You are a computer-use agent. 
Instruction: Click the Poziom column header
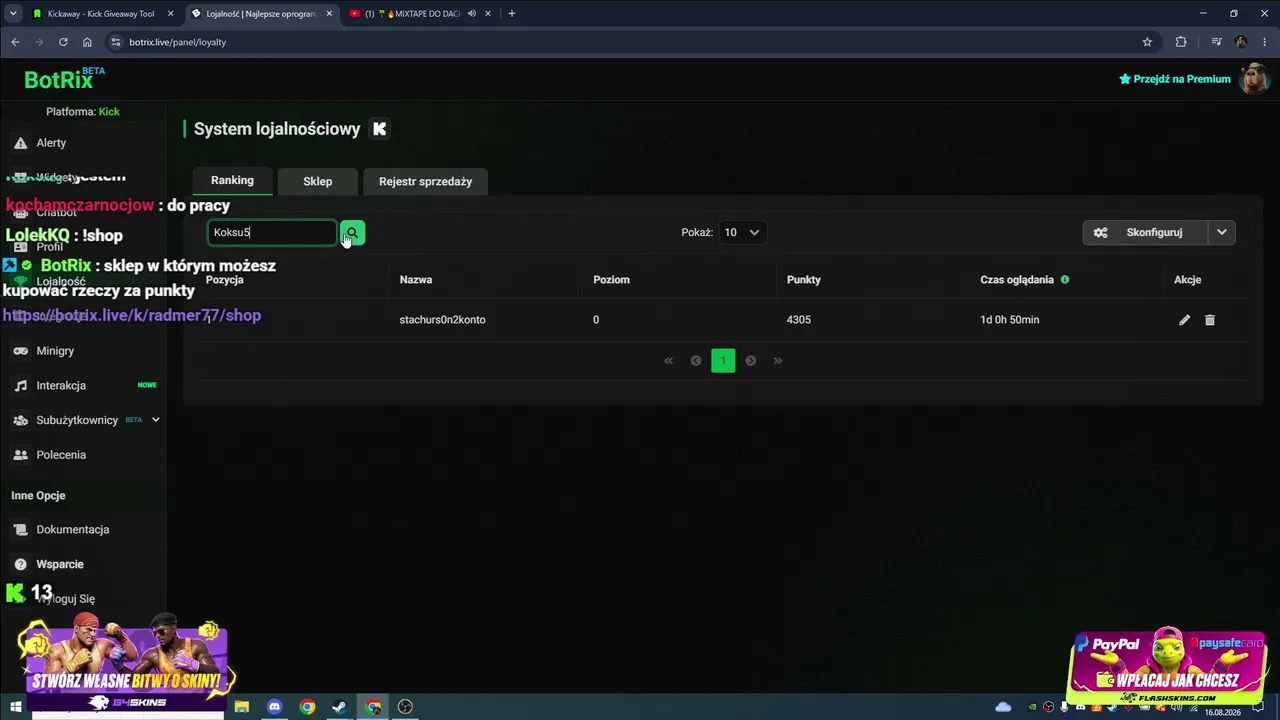[x=611, y=280]
